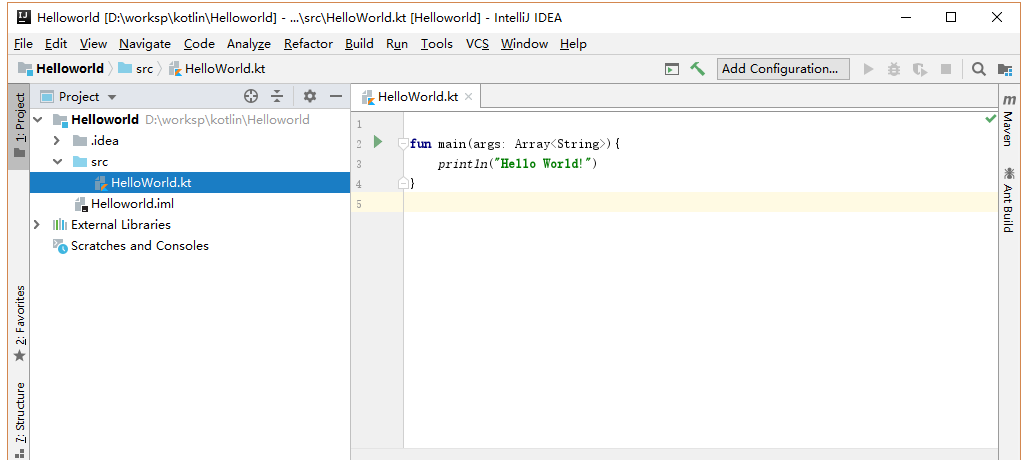Screen dimensions: 1028x460
Task: Open the Window menu
Action: [524, 44]
